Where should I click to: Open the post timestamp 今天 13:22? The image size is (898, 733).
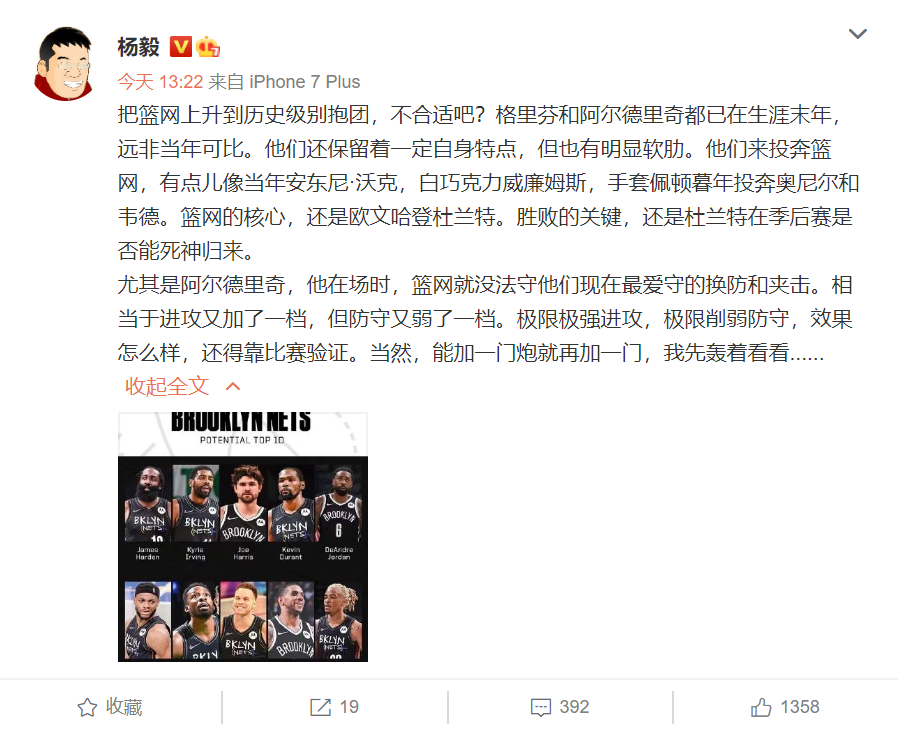point(160,82)
